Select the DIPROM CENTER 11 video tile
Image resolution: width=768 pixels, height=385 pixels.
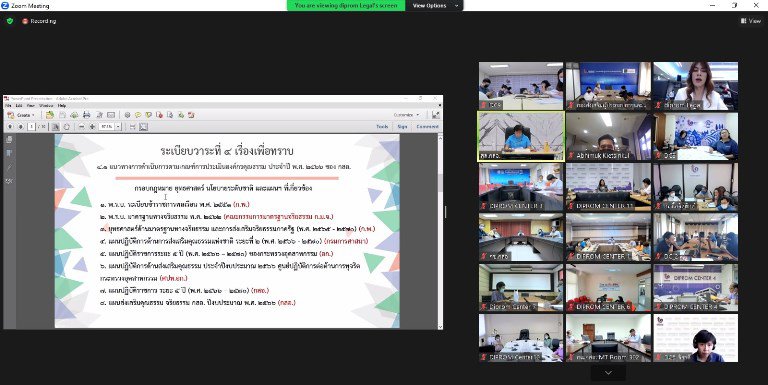[x=608, y=187]
